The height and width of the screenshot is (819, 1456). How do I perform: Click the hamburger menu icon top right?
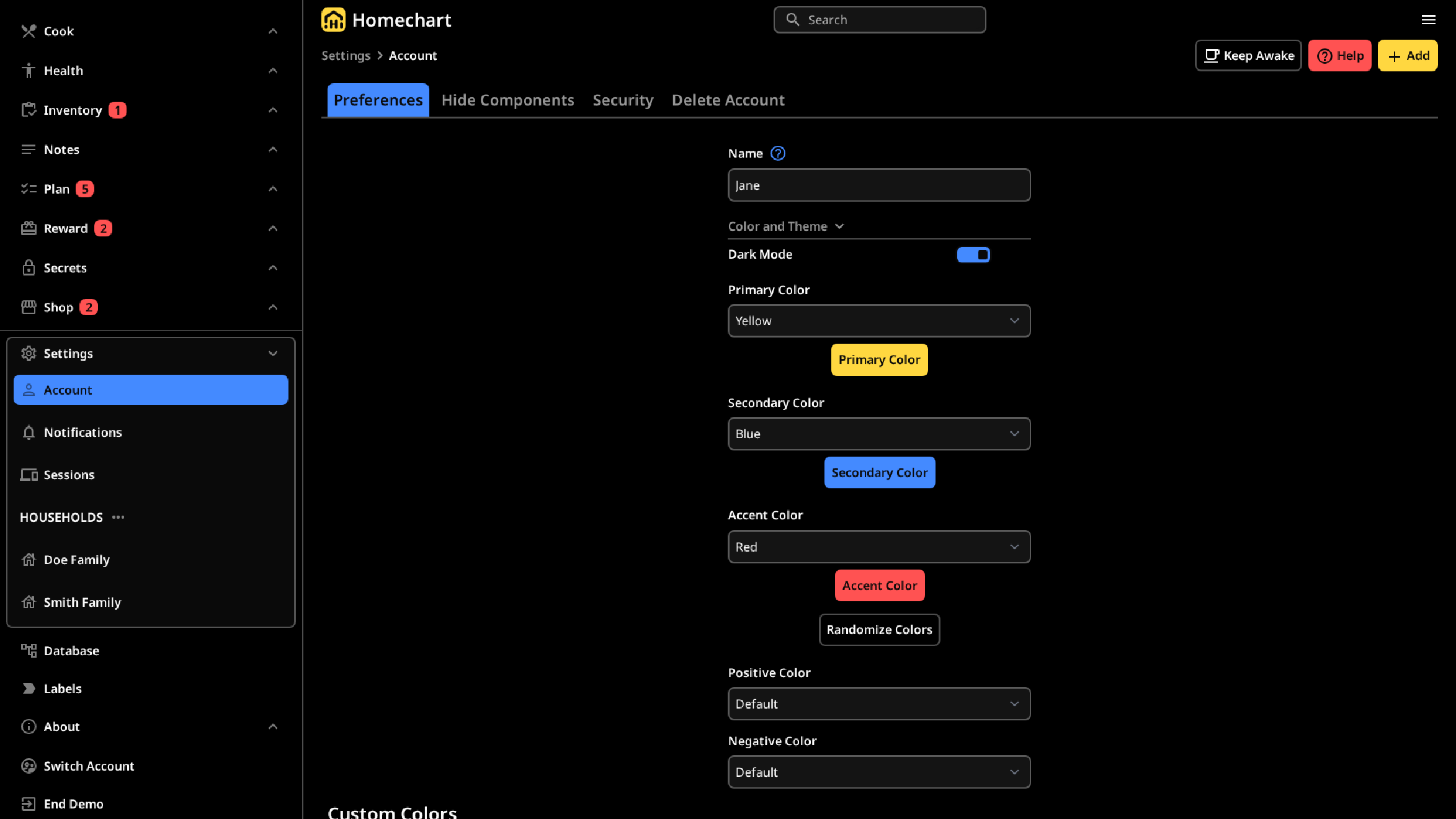[1429, 20]
